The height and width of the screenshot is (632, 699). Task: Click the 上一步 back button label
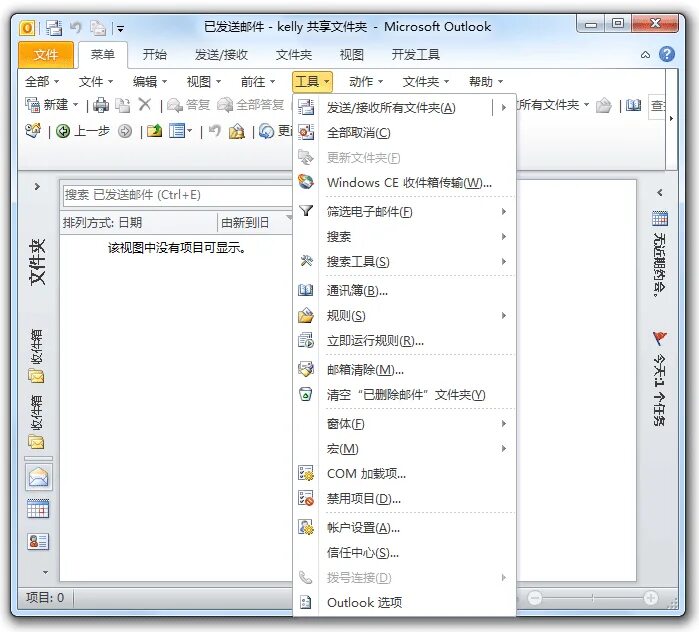coord(92,131)
